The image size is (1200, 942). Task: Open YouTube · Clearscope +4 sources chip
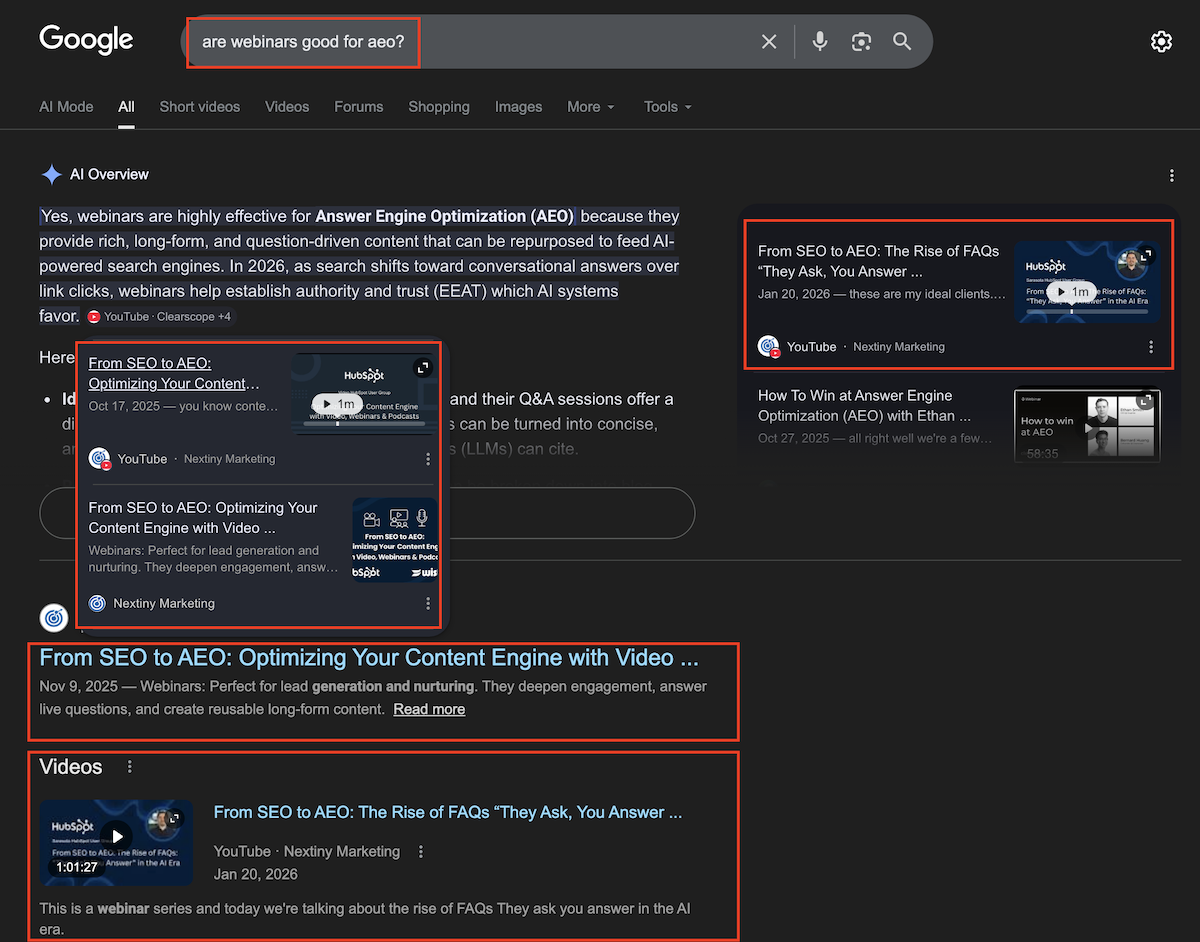tap(160, 317)
